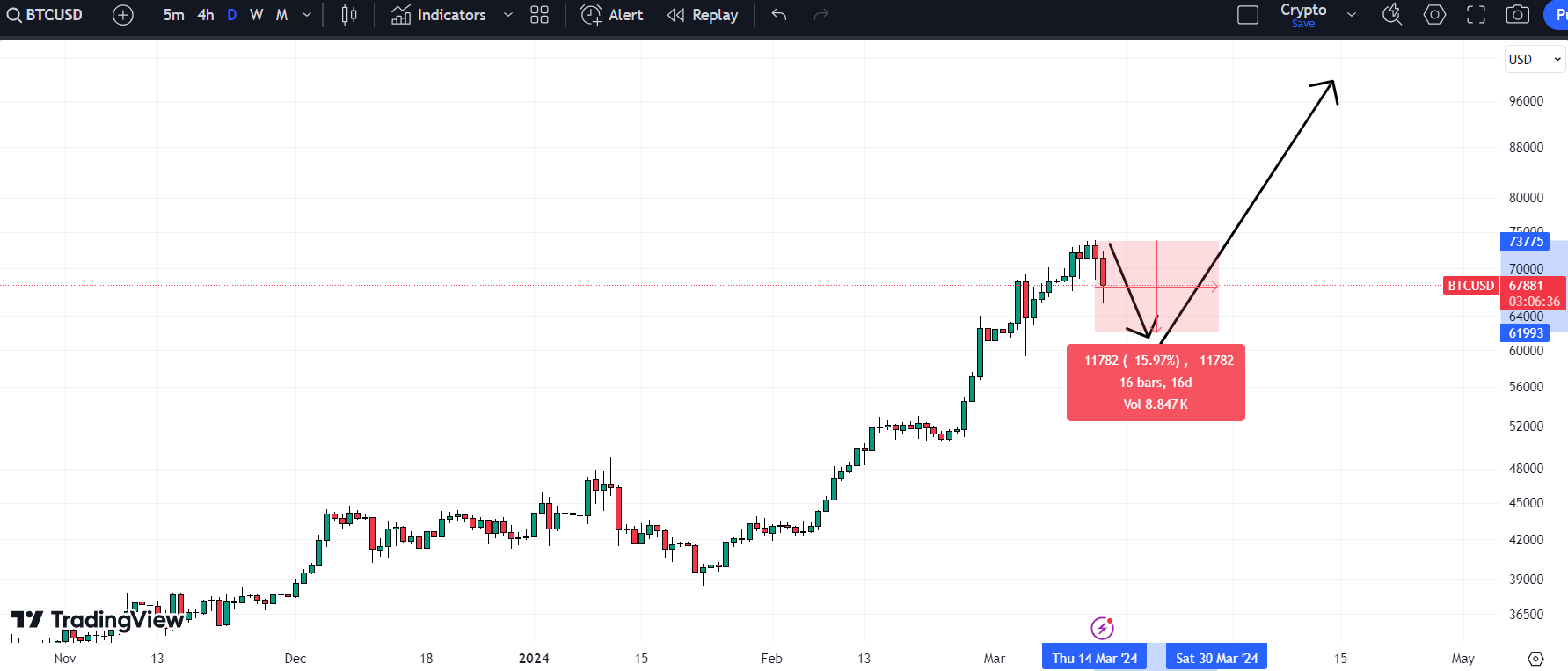Screen dimensions: 1568x671
Task: Take a chart snapshot with the camera icon
Action: pos(1517,15)
